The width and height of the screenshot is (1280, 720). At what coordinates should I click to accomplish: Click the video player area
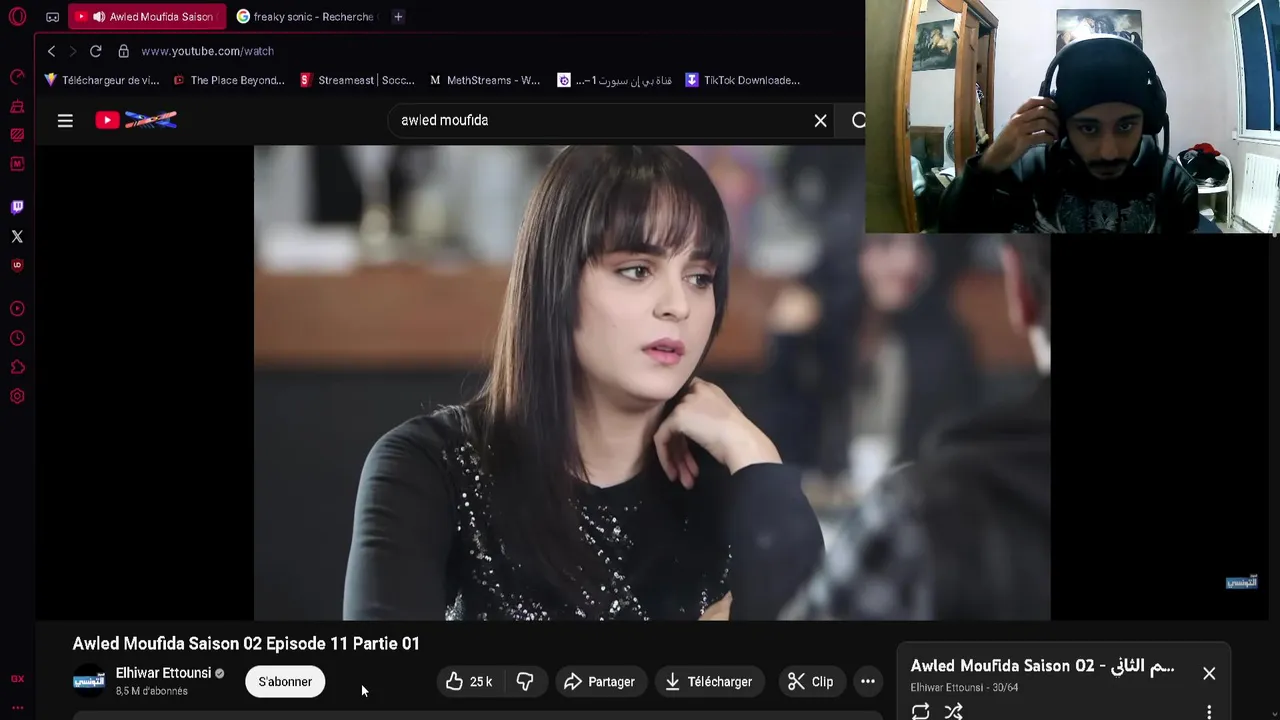coord(652,382)
